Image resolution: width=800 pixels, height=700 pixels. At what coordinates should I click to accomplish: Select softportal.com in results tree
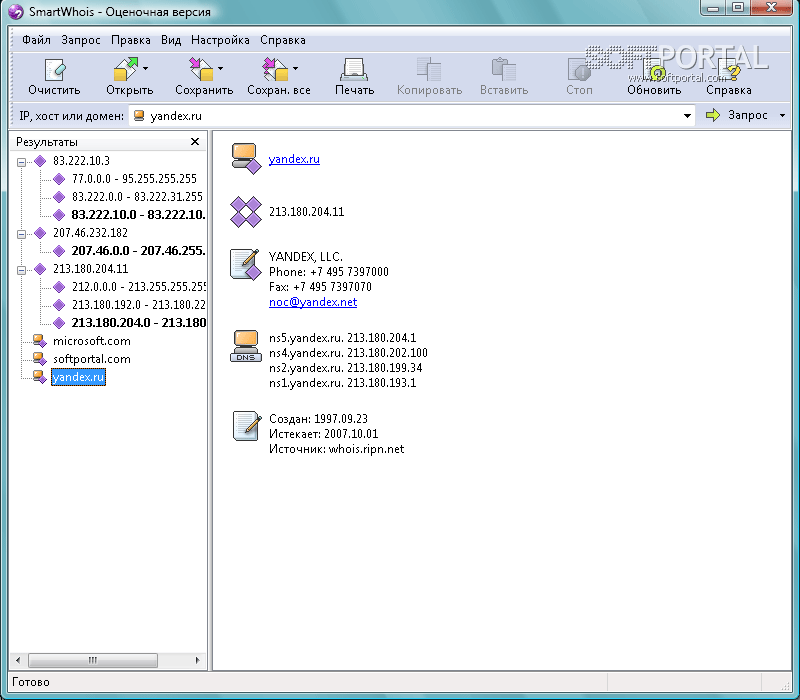click(x=92, y=359)
